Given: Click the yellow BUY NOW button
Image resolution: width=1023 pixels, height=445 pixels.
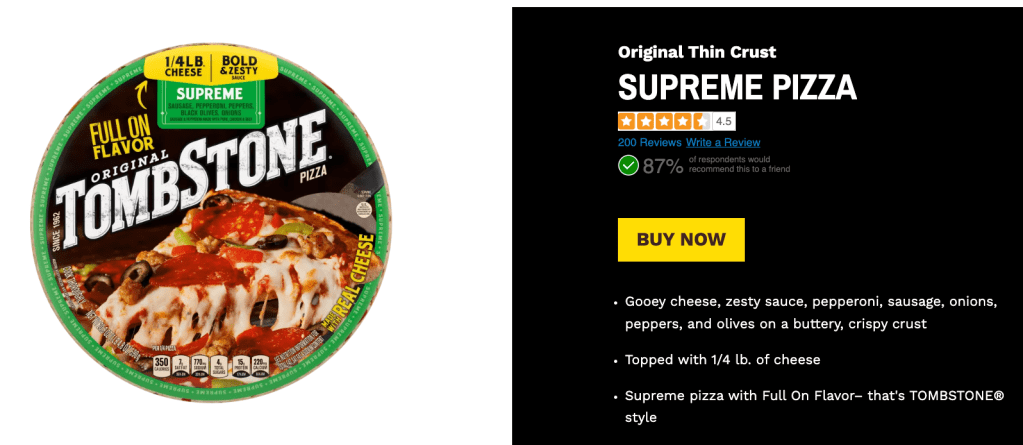Looking at the screenshot, I should point(681,239).
